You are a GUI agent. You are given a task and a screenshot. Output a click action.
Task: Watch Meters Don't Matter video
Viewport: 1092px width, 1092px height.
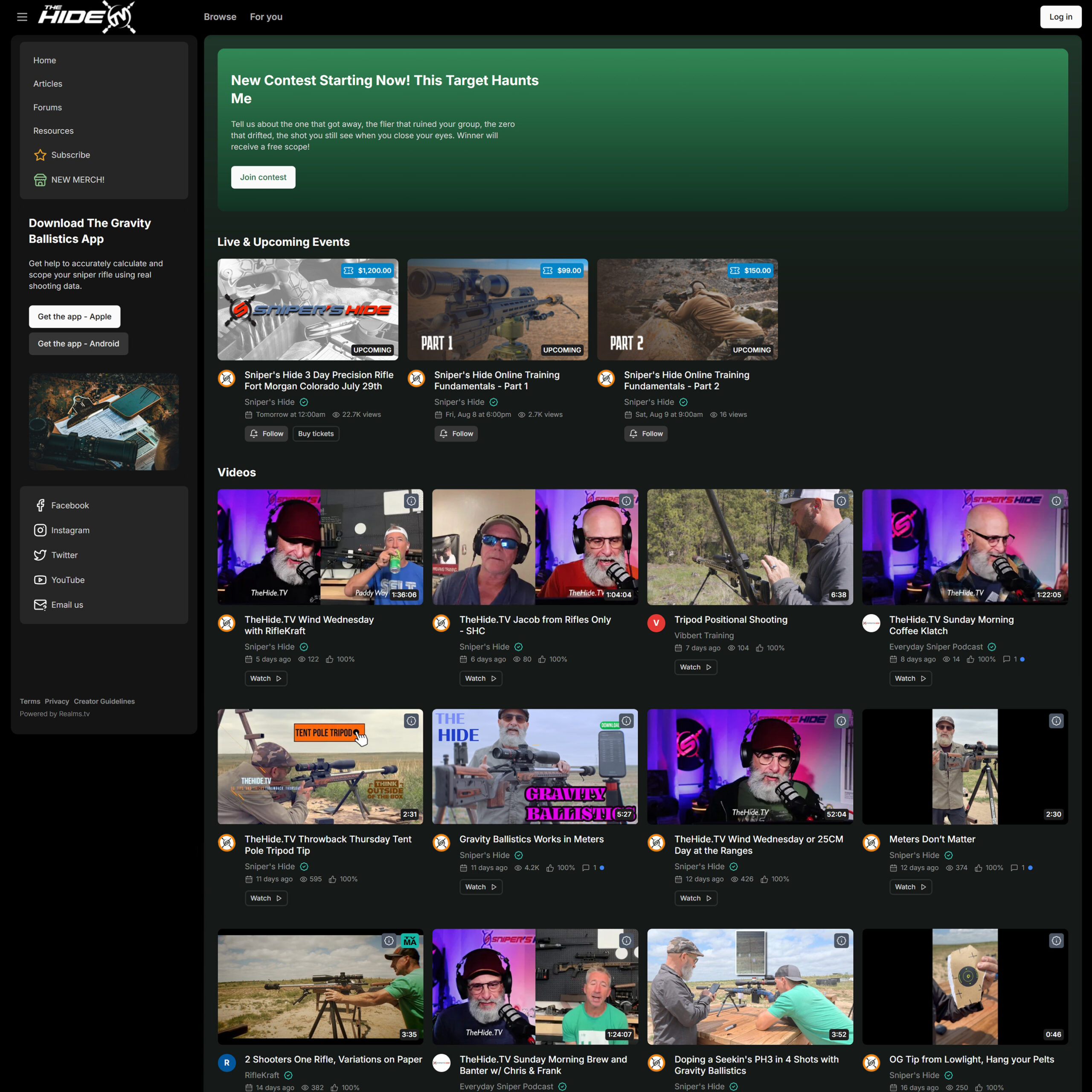coord(911,887)
